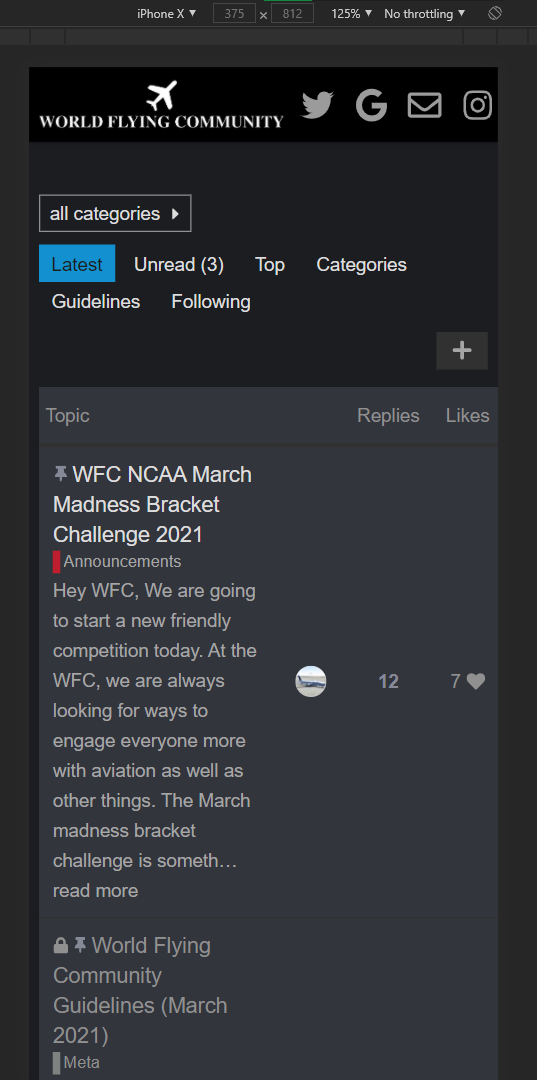Image resolution: width=537 pixels, height=1080 pixels.
Task: Open the 125% zoom dropdown
Action: click(x=351, y=13)
